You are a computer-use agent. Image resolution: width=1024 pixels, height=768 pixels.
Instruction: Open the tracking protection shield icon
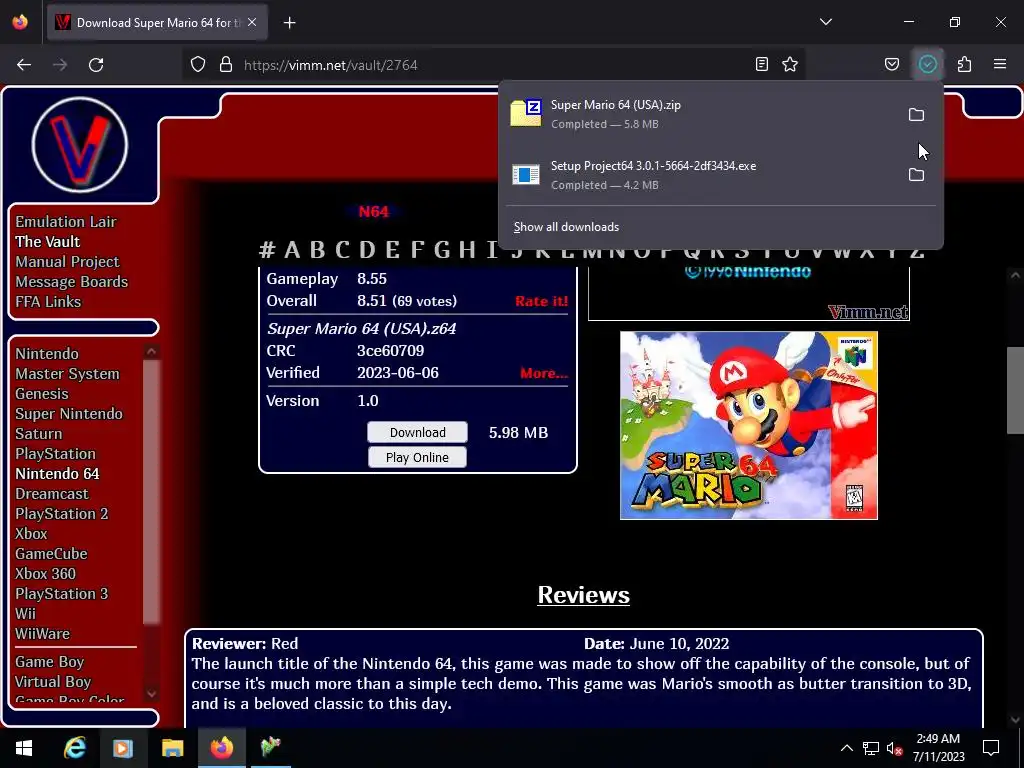click(198, 65)
